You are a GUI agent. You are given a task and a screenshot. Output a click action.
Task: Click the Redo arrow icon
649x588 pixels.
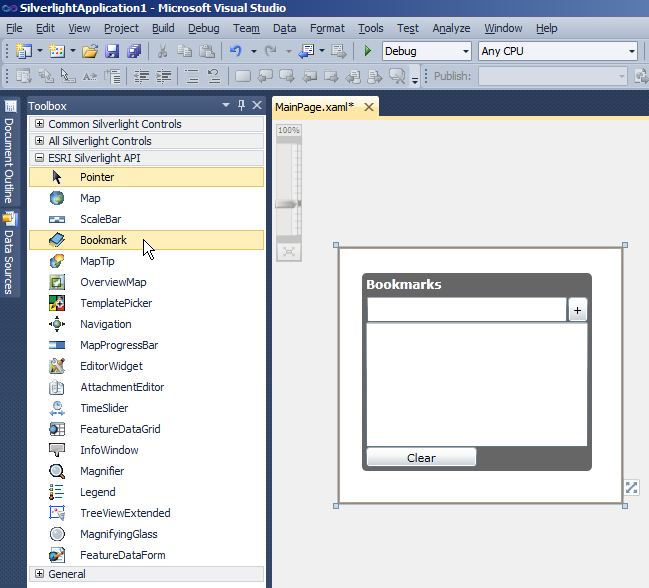[x=271, y=51]
